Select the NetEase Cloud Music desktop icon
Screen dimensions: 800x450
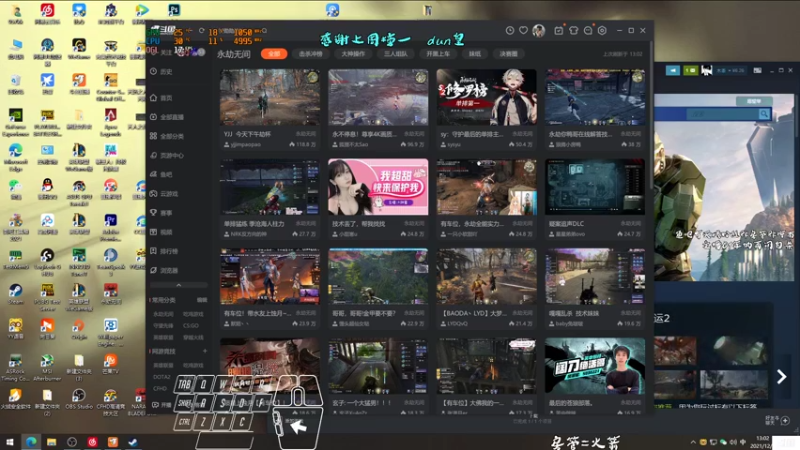pyautogui.click(x=47, y=13)
